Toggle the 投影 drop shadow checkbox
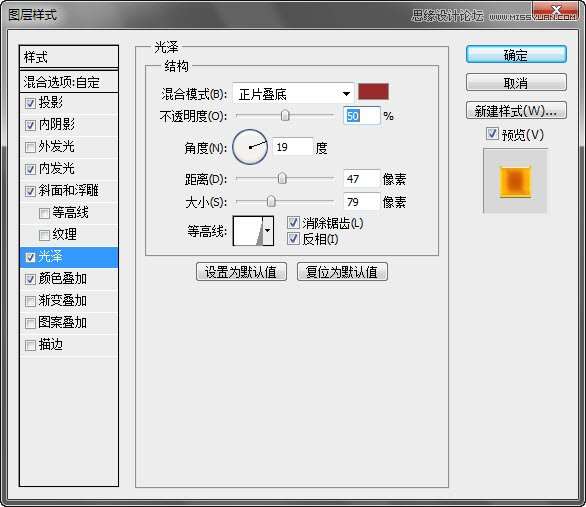The image size is (586, 507). 30,103
